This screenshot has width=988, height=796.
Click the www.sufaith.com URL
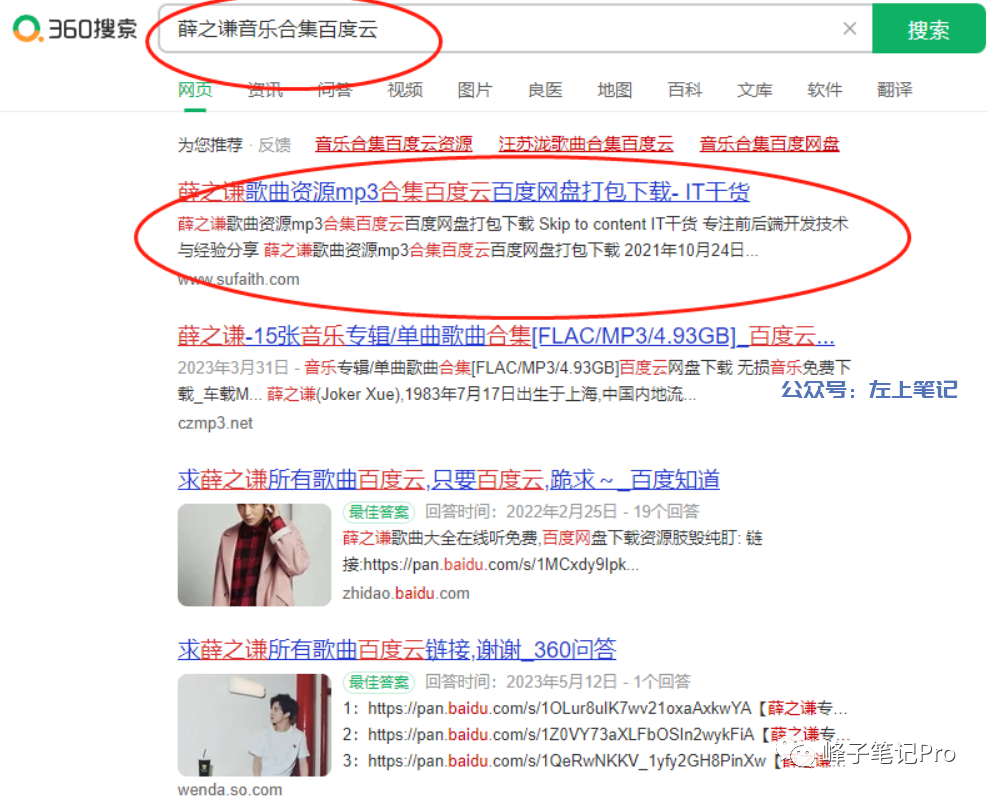238,279
